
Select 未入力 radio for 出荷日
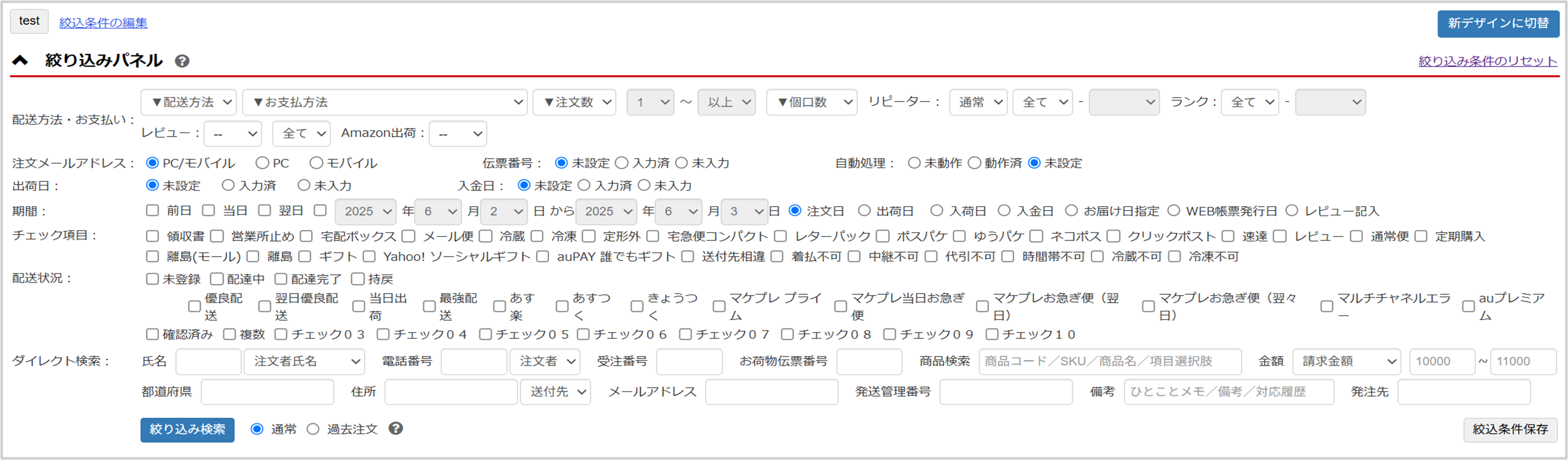click(304, 185)
